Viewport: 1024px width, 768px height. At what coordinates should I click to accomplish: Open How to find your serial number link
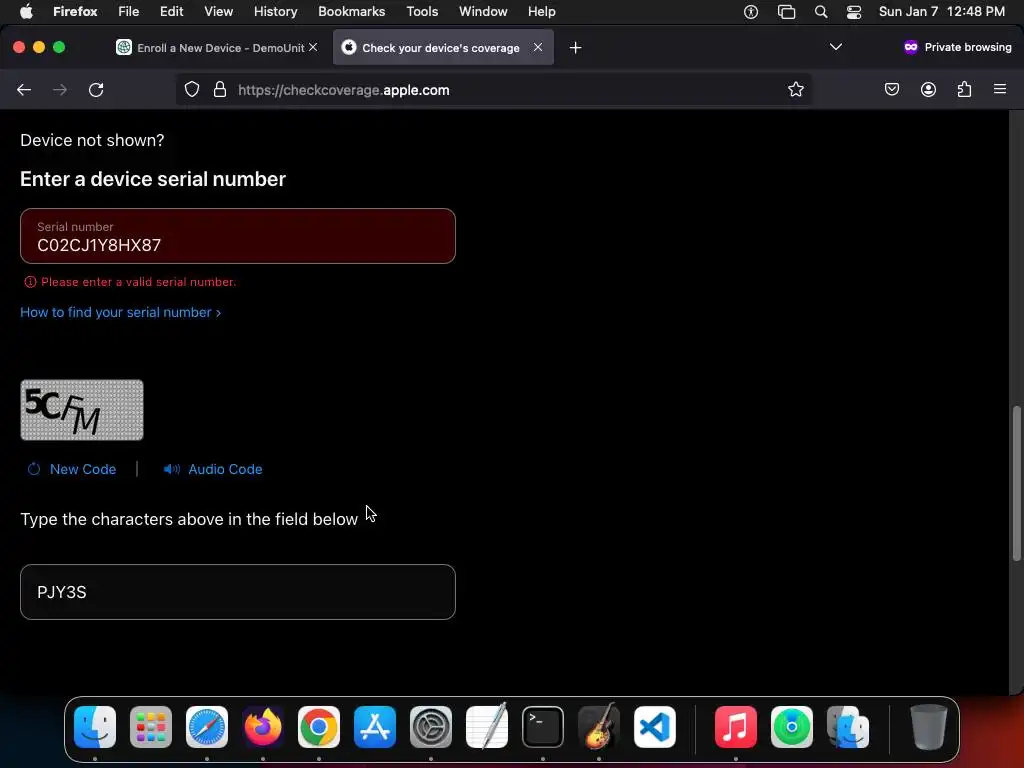[120, 312]
